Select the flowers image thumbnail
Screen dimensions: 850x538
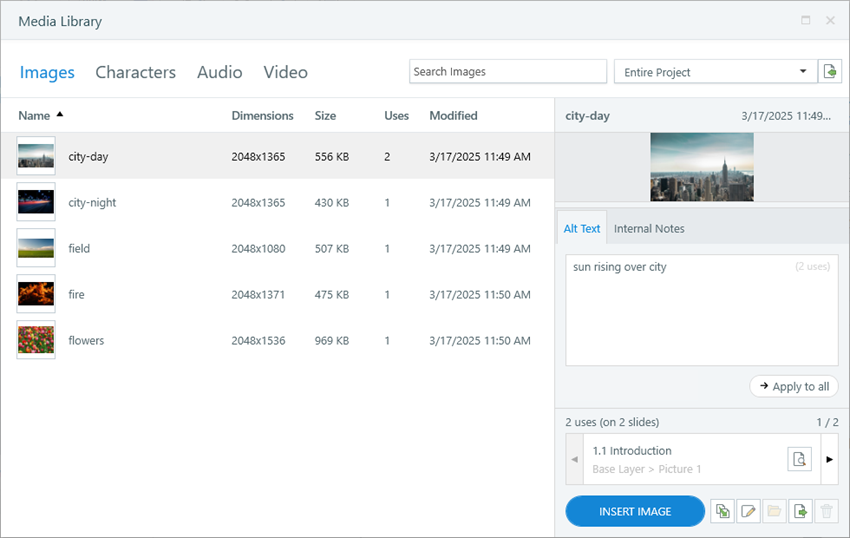pos(36,341)
